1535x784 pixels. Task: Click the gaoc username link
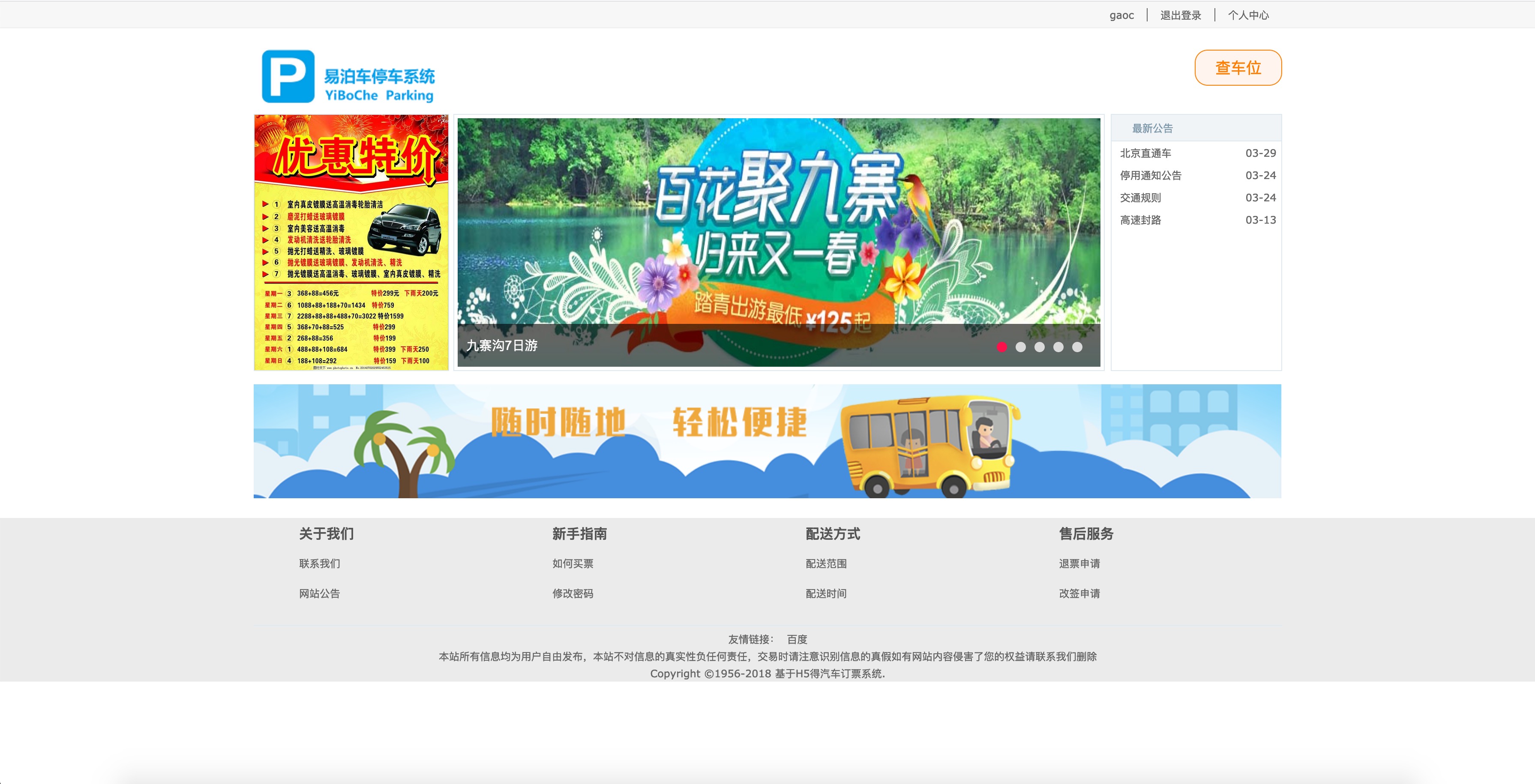point(1121,15)
